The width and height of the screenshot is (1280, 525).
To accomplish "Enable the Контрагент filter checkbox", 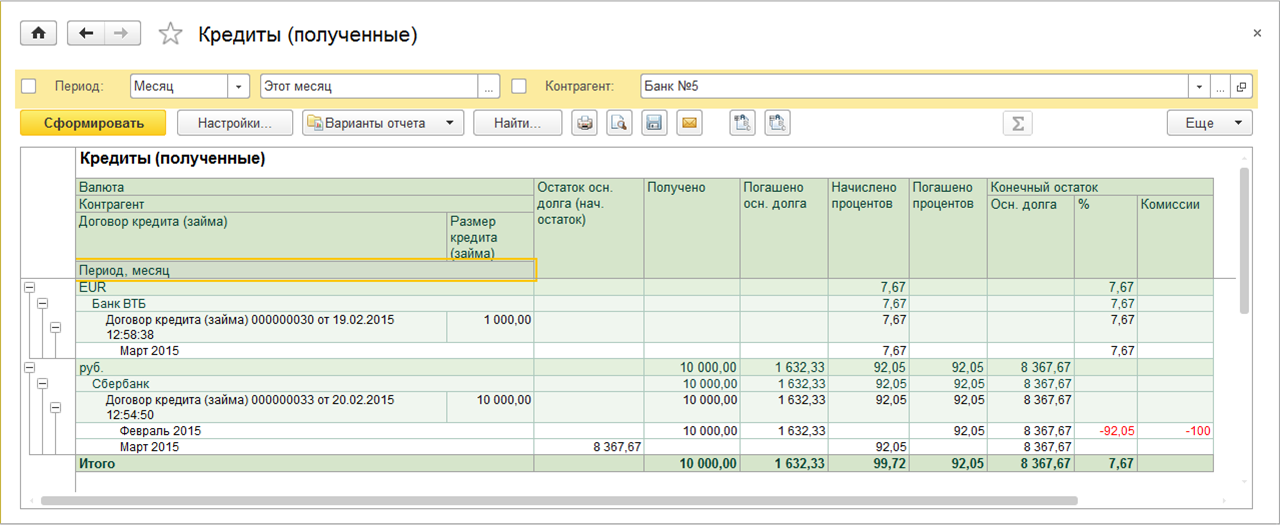I will [x=519, y=86].
